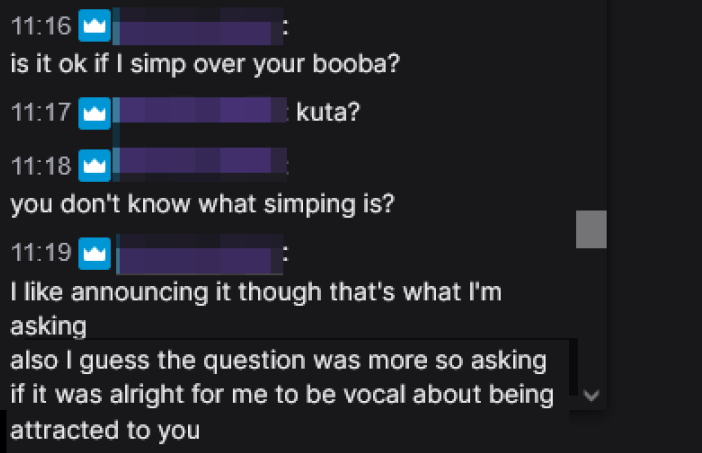Click the username before the "kuta?" message
The image size is (702, 453).
click(200, 112)
